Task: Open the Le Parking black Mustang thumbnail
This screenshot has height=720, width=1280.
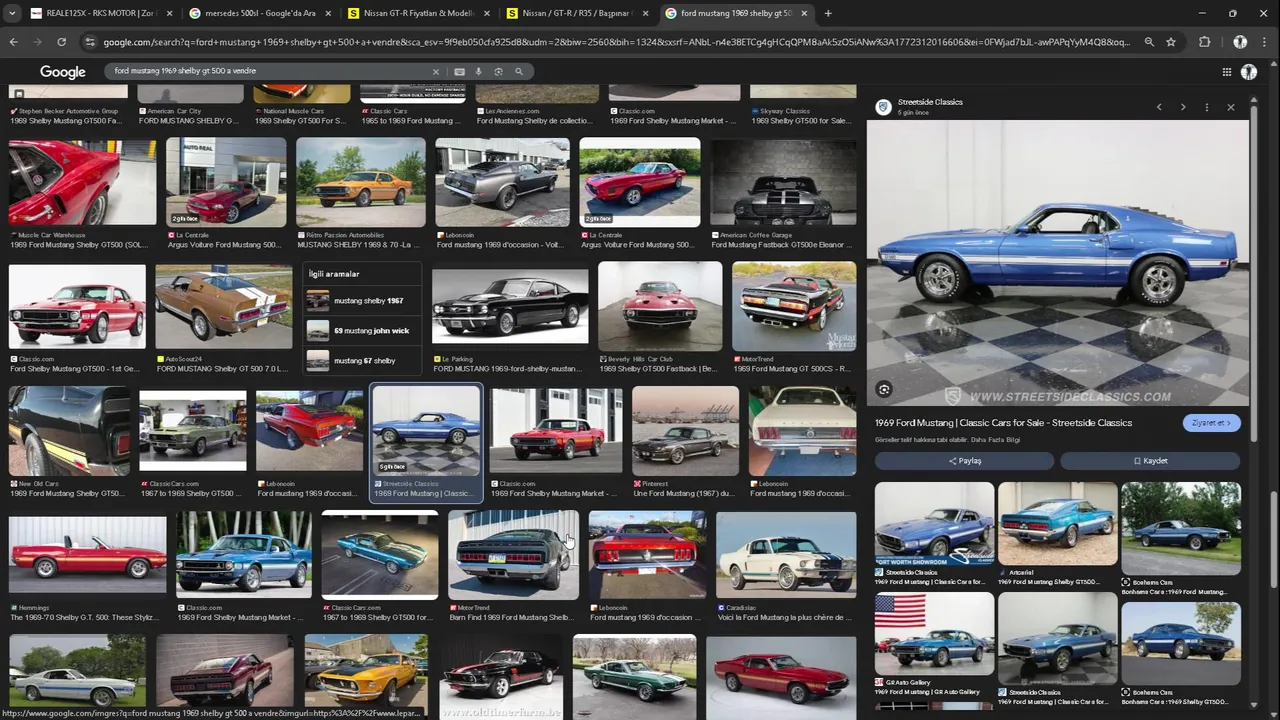Action: tap(510, 306)
